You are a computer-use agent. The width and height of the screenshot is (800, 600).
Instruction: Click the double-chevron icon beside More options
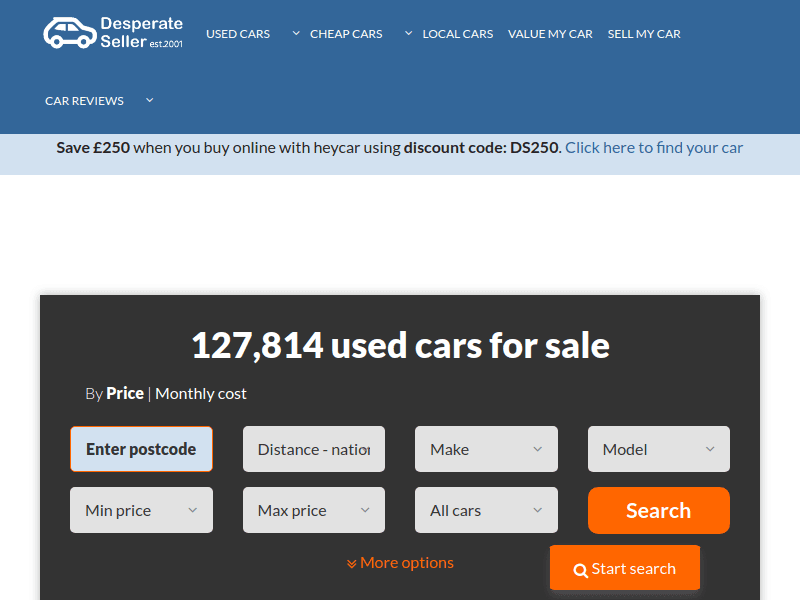351,564
